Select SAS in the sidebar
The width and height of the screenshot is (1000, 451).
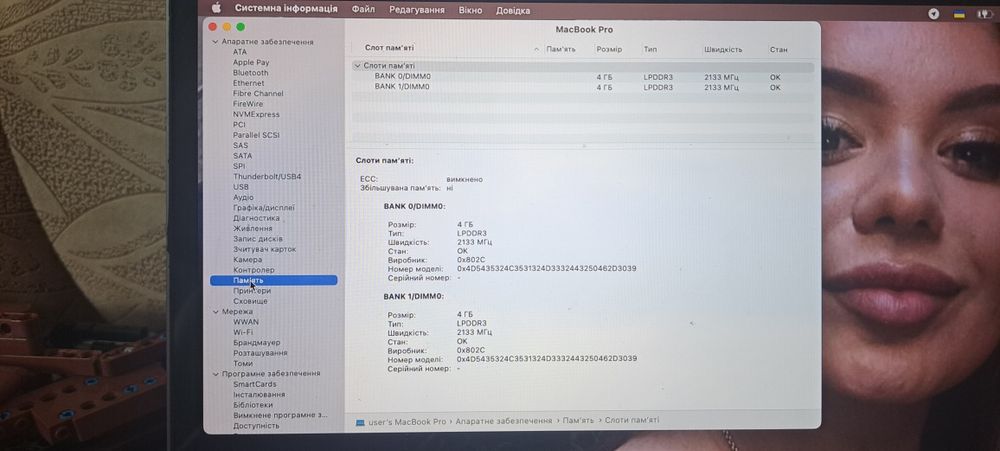coord(240,145)
